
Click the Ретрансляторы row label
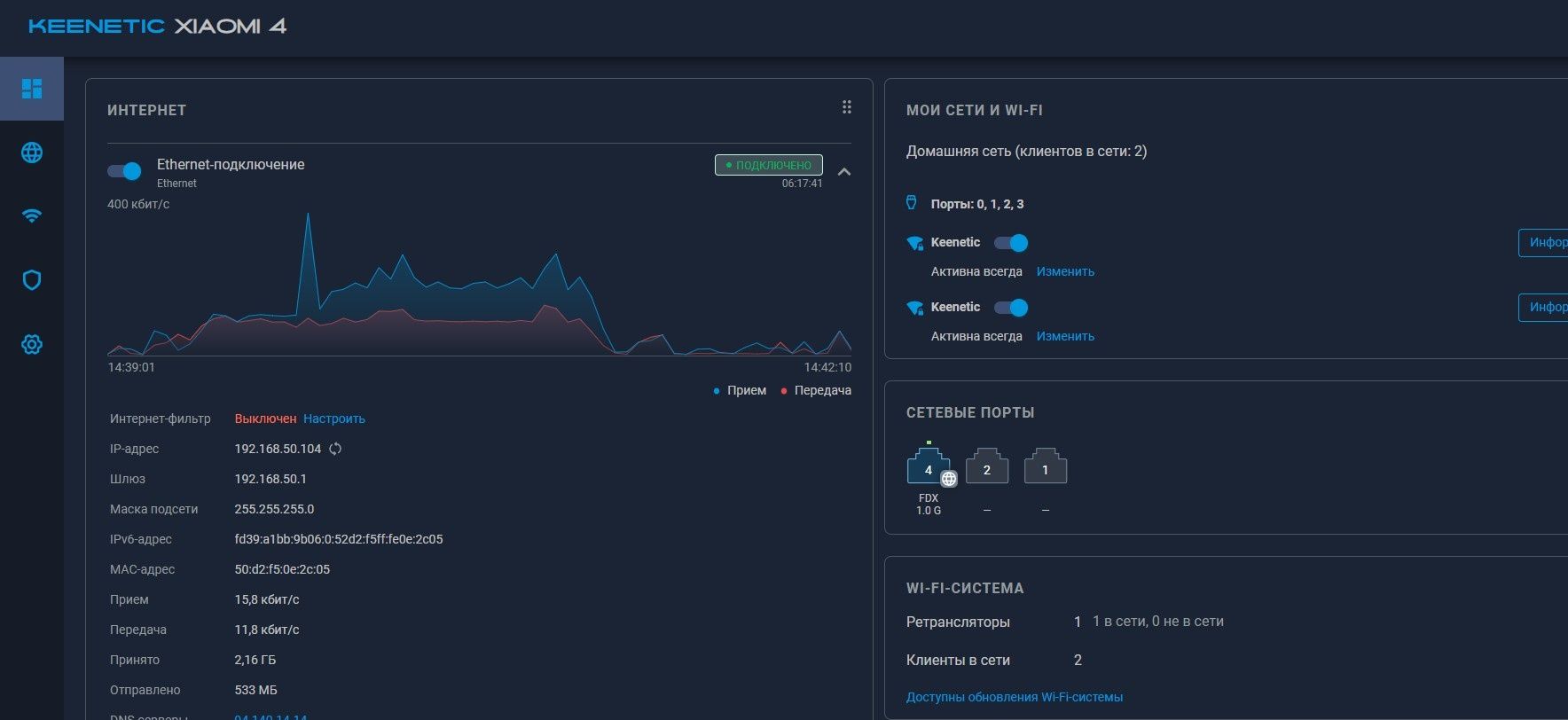958,622
